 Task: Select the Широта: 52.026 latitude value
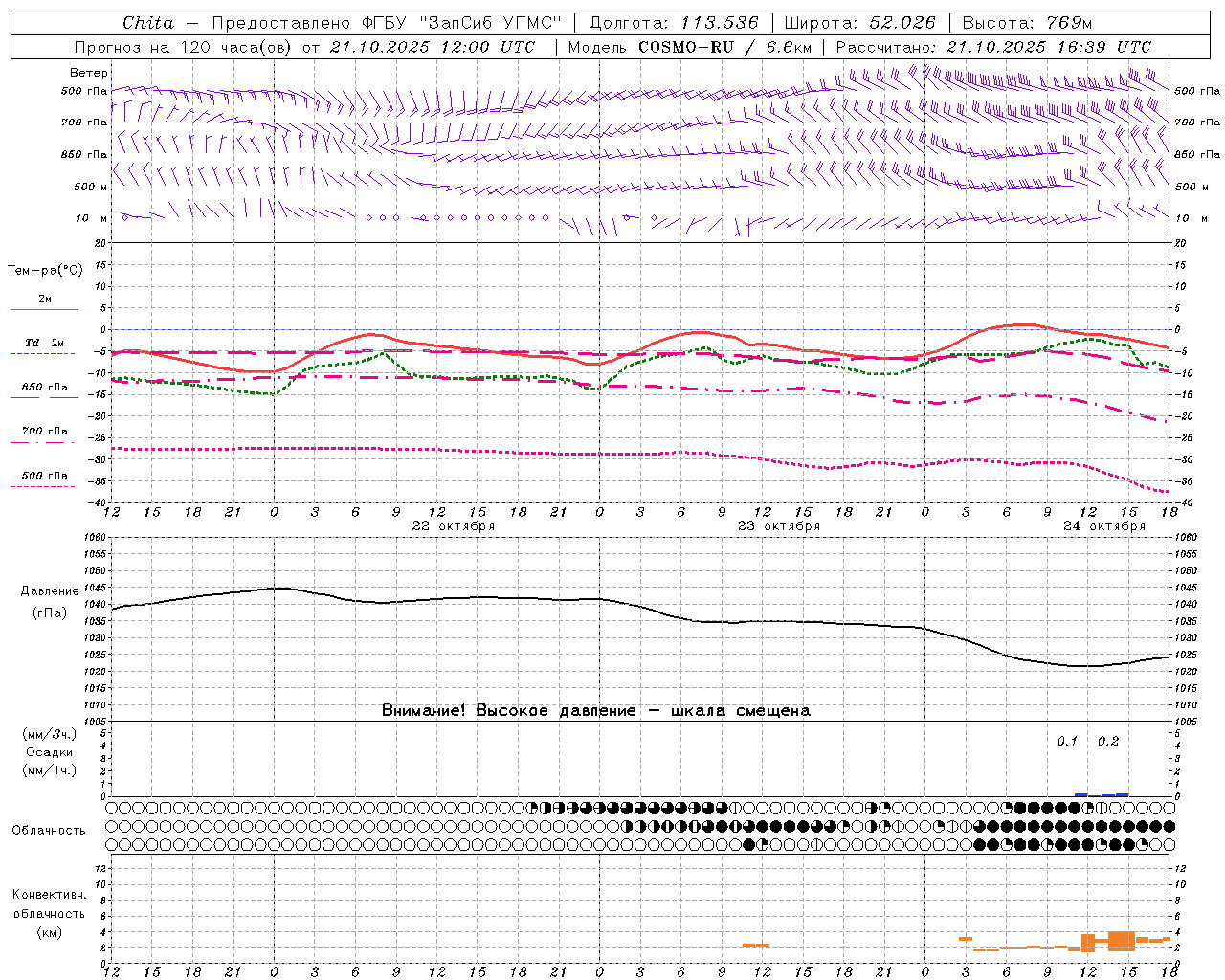tap(860, 23)
